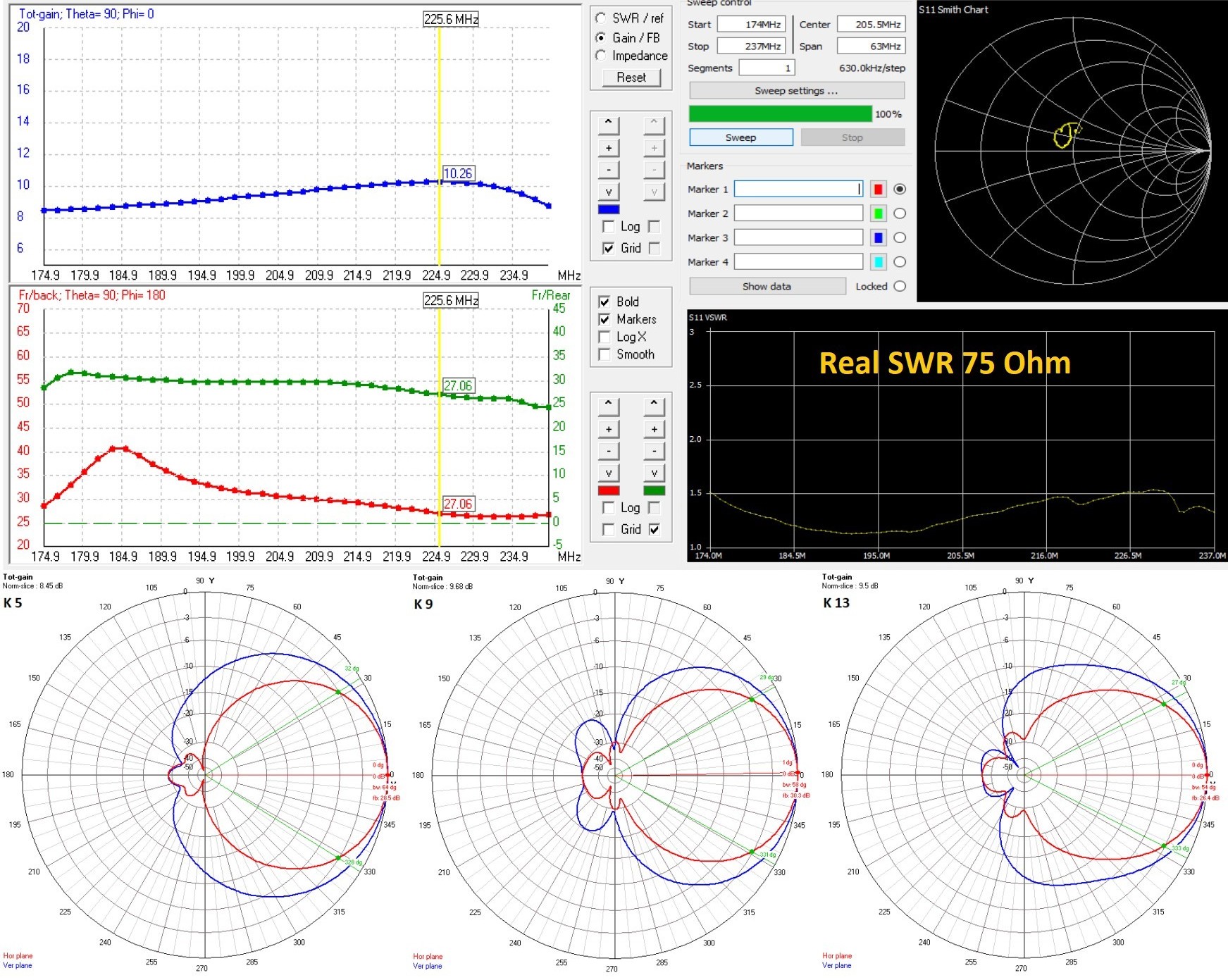Viewport: 1228px width, 980px height.
Task: Select the Impedance radio option
Action: coord(600,55)
